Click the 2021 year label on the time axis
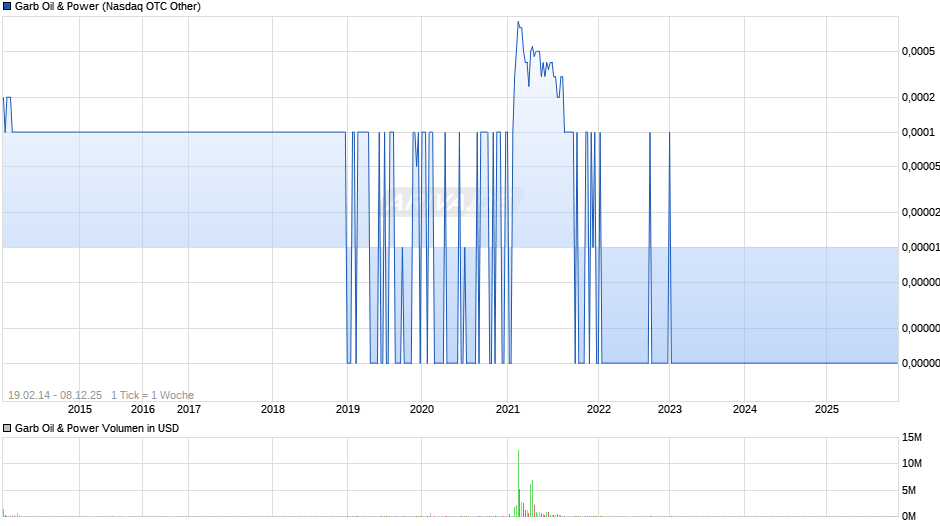 508,409
